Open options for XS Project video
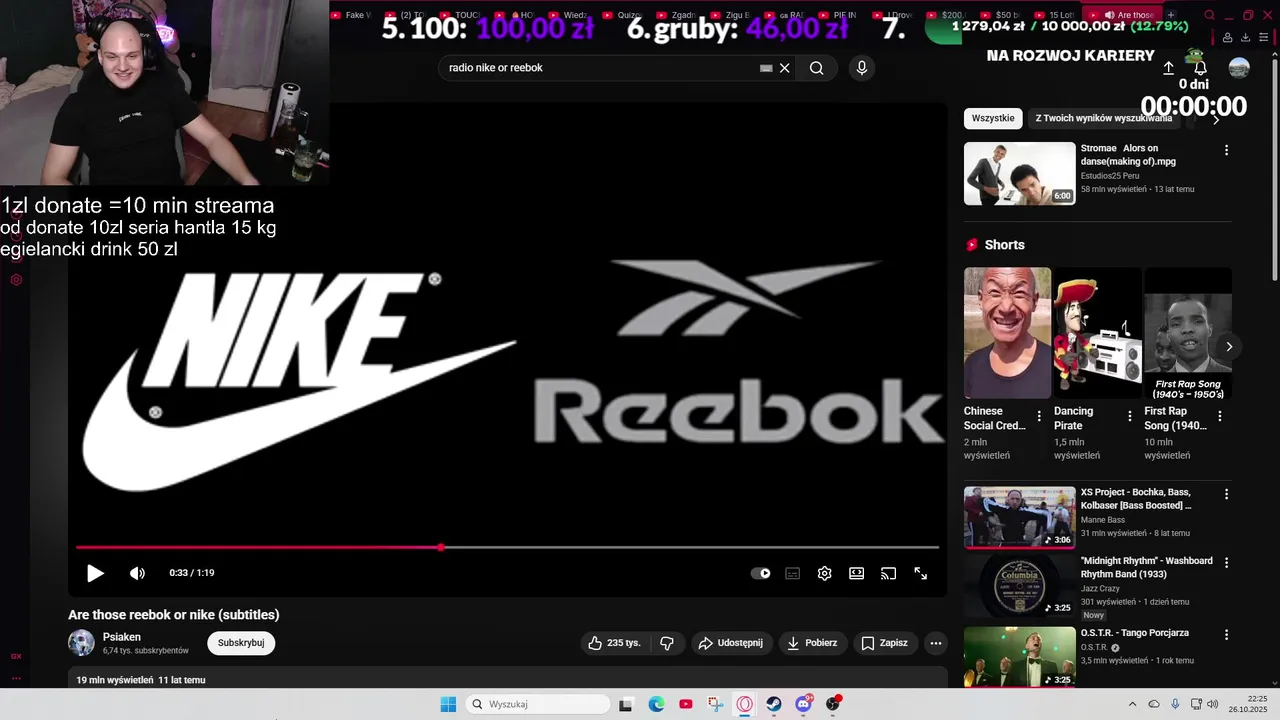Viewport: 1280px width, 720px height. pos(1226,494)
